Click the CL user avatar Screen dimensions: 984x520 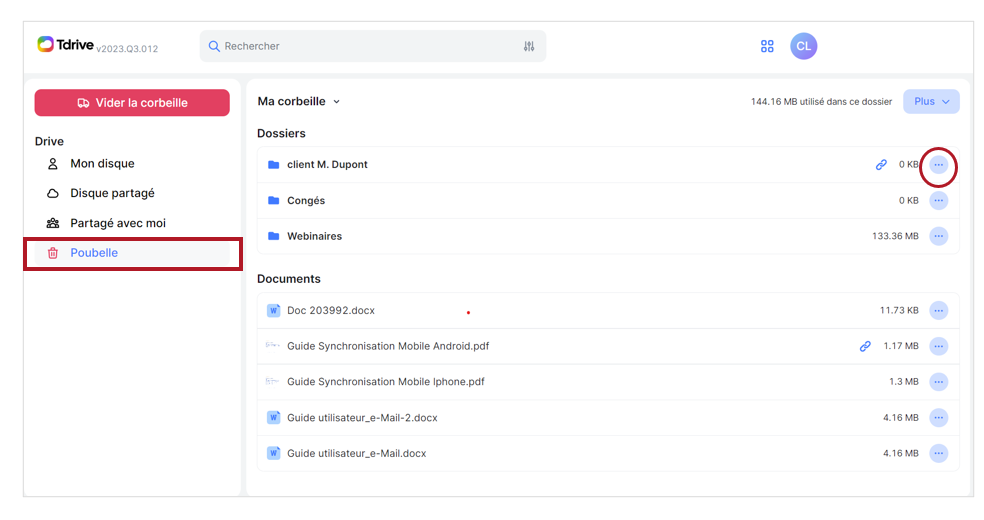tap(803, 46)
